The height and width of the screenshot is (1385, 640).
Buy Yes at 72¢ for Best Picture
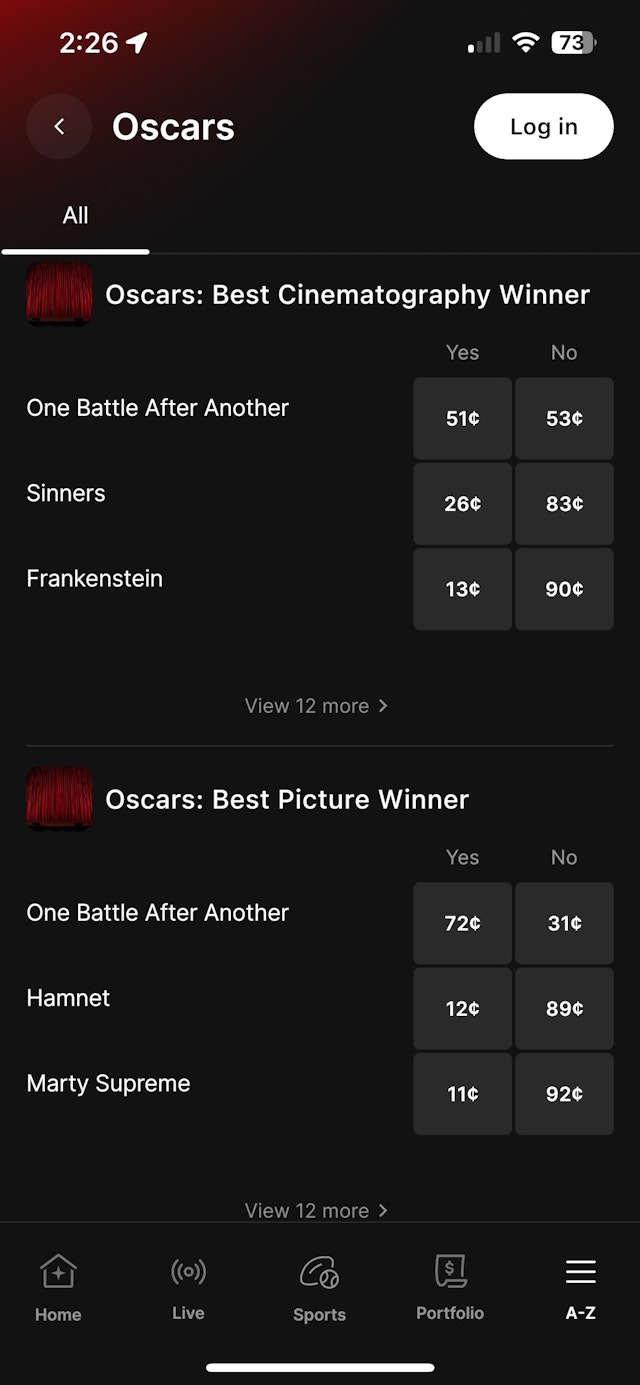click(x=462, y=923)
